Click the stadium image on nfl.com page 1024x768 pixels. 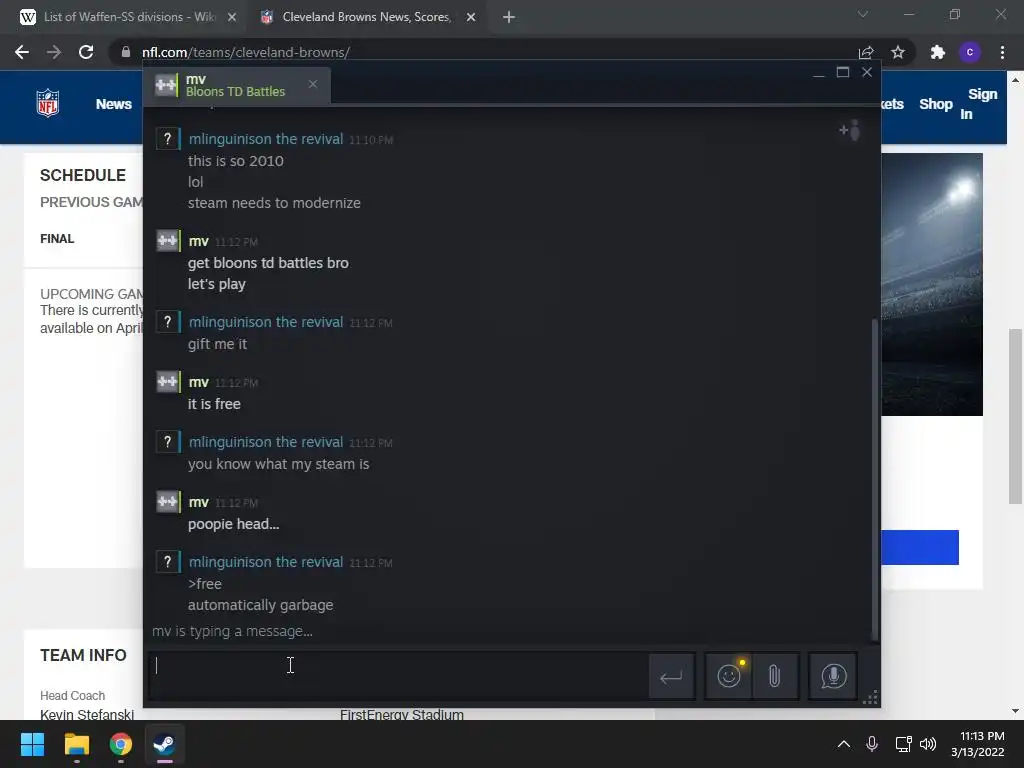tap(932, 284)
